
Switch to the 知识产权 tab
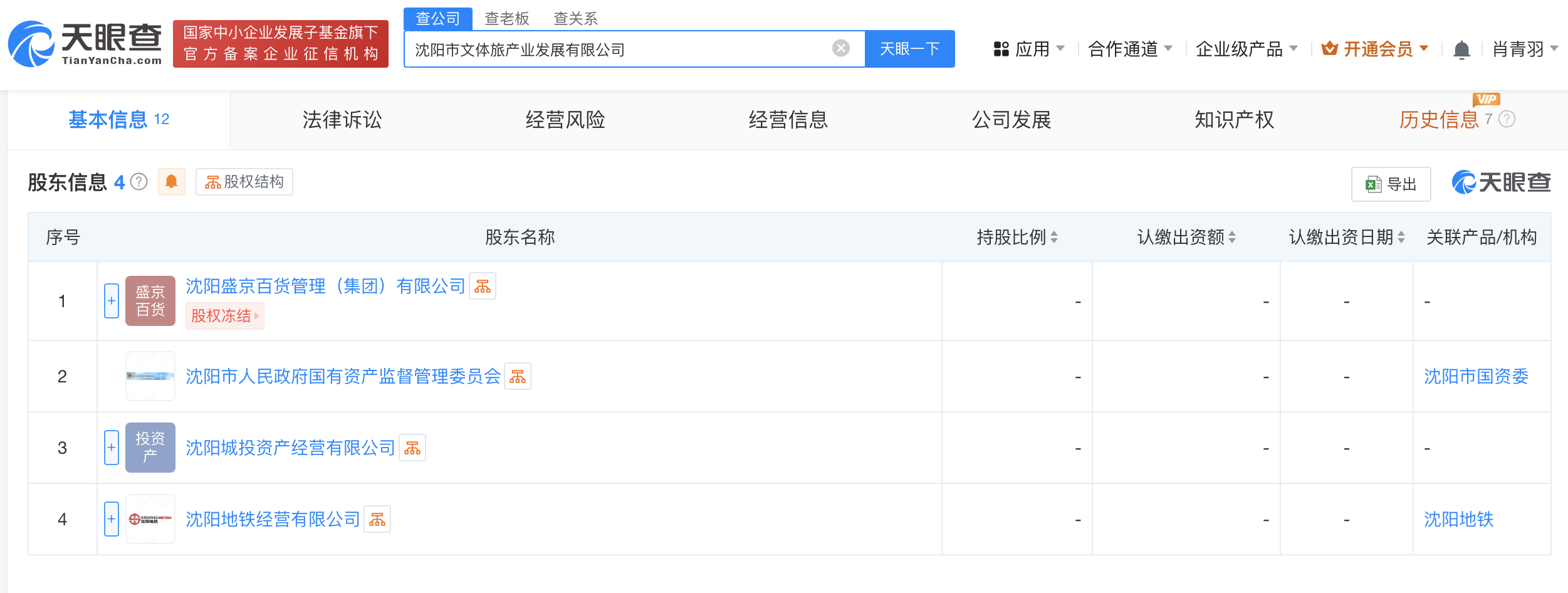[x=1235, y=120]
